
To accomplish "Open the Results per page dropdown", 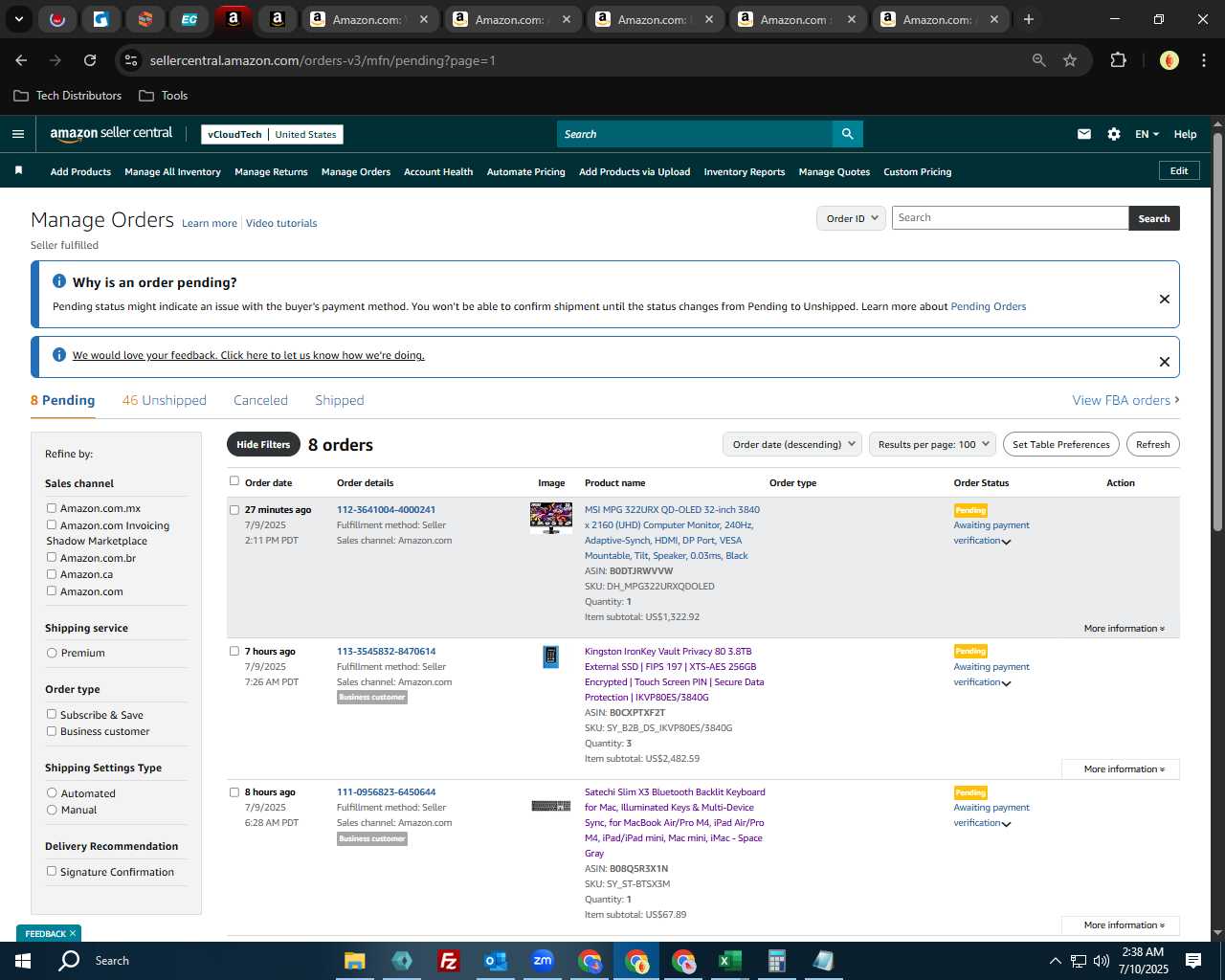I will [x=933, y=444].
